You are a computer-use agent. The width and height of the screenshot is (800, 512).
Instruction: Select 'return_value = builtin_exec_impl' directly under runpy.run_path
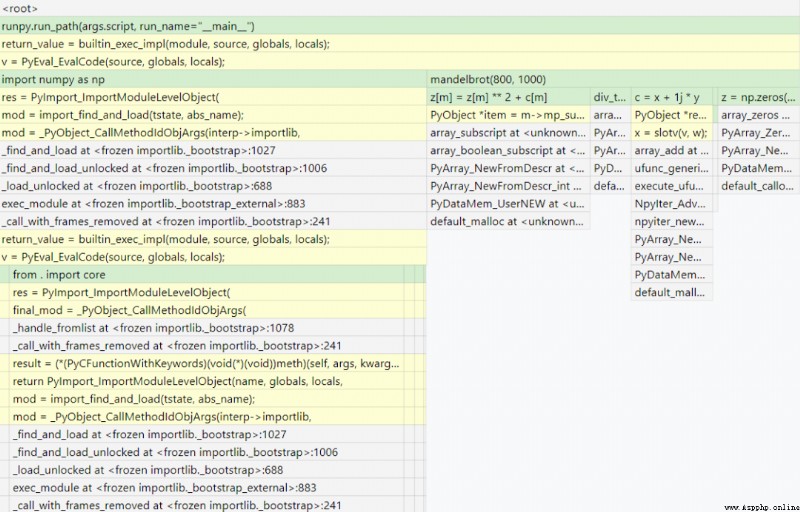[x=400, y=44]
